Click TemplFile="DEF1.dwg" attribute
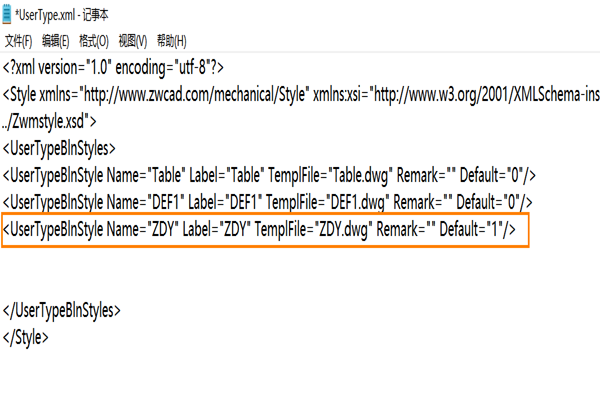Viewport: 600px width, 406px height. click(328, 202)
